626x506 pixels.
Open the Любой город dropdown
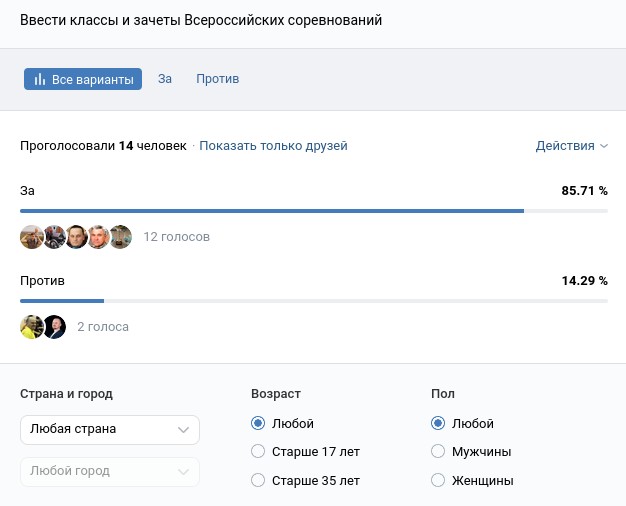pos(110,471)
